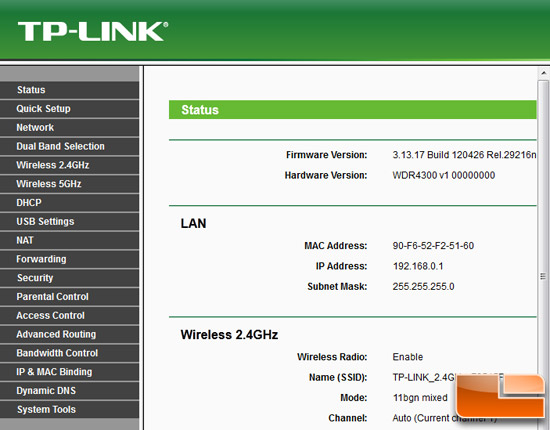Click the scrollbar up arrow
The height and width of the screenshot is (430, 550).
[543, 73]
